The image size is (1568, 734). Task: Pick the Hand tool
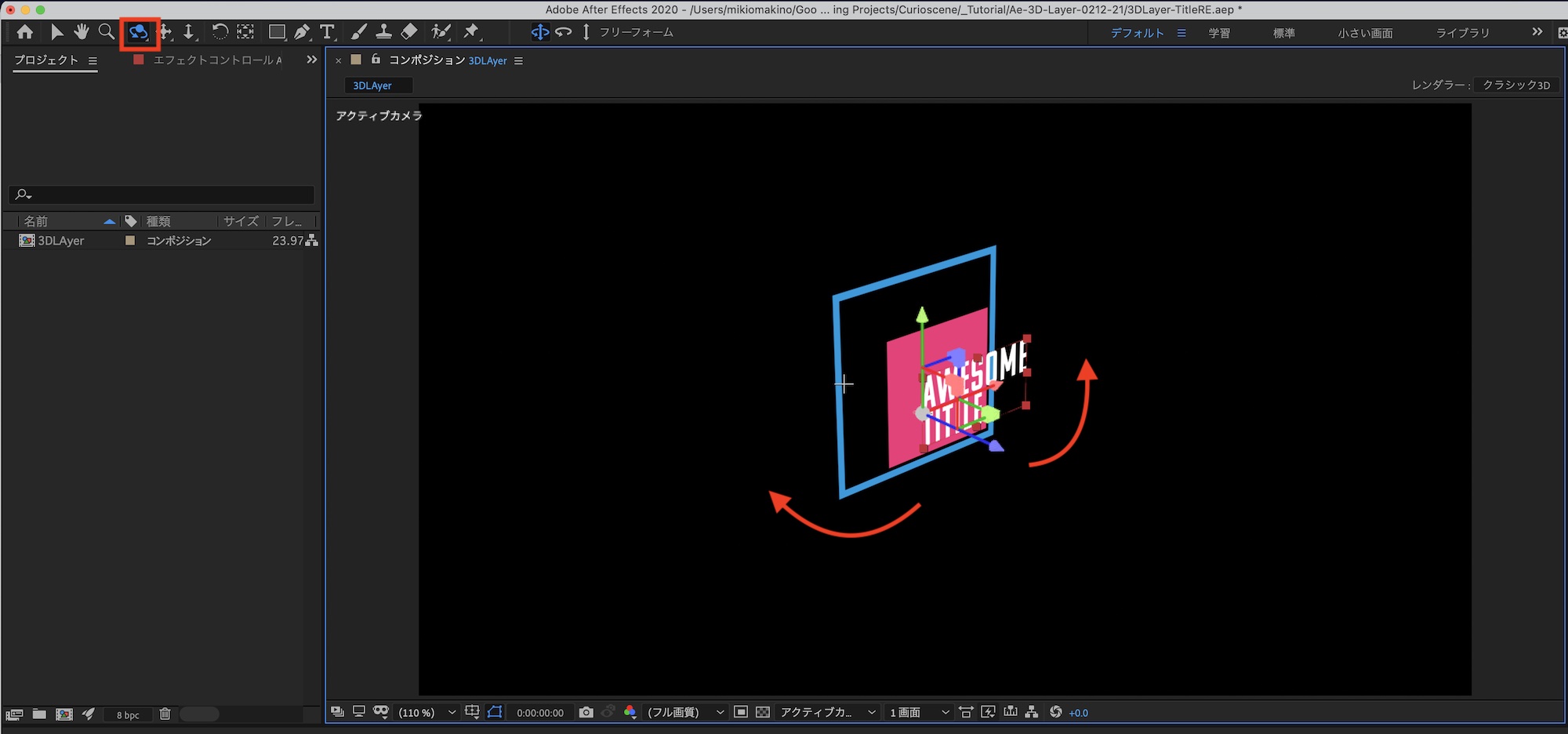pos(82,32)
